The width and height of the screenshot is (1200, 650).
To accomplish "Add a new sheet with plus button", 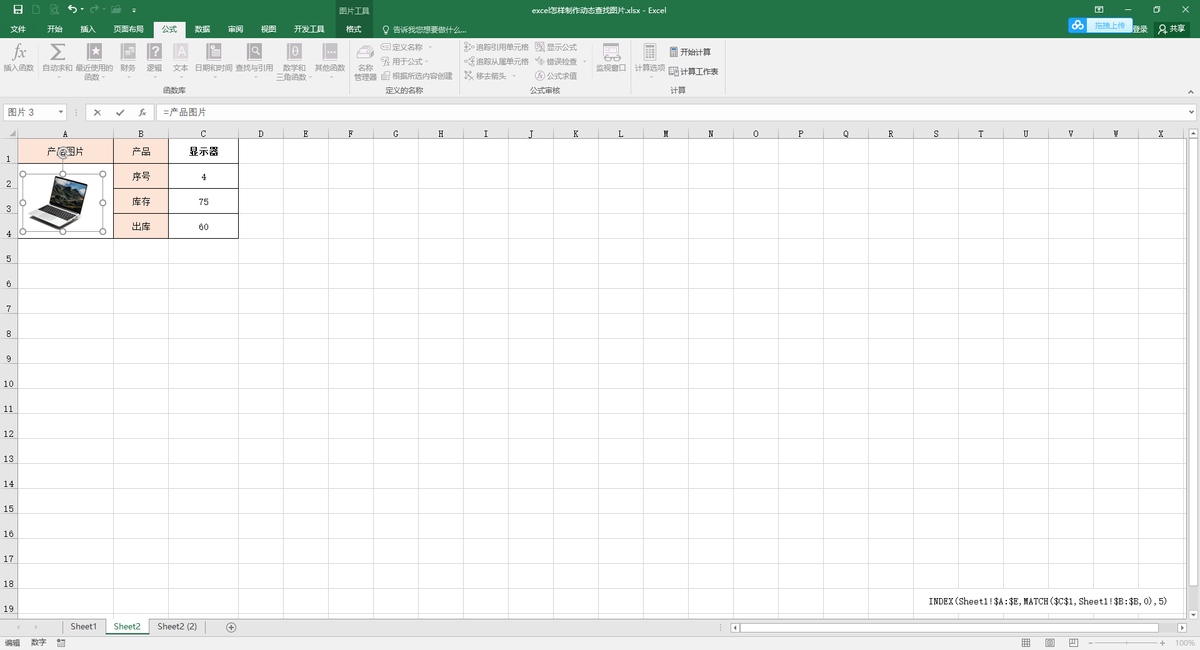I will (231, 627).
